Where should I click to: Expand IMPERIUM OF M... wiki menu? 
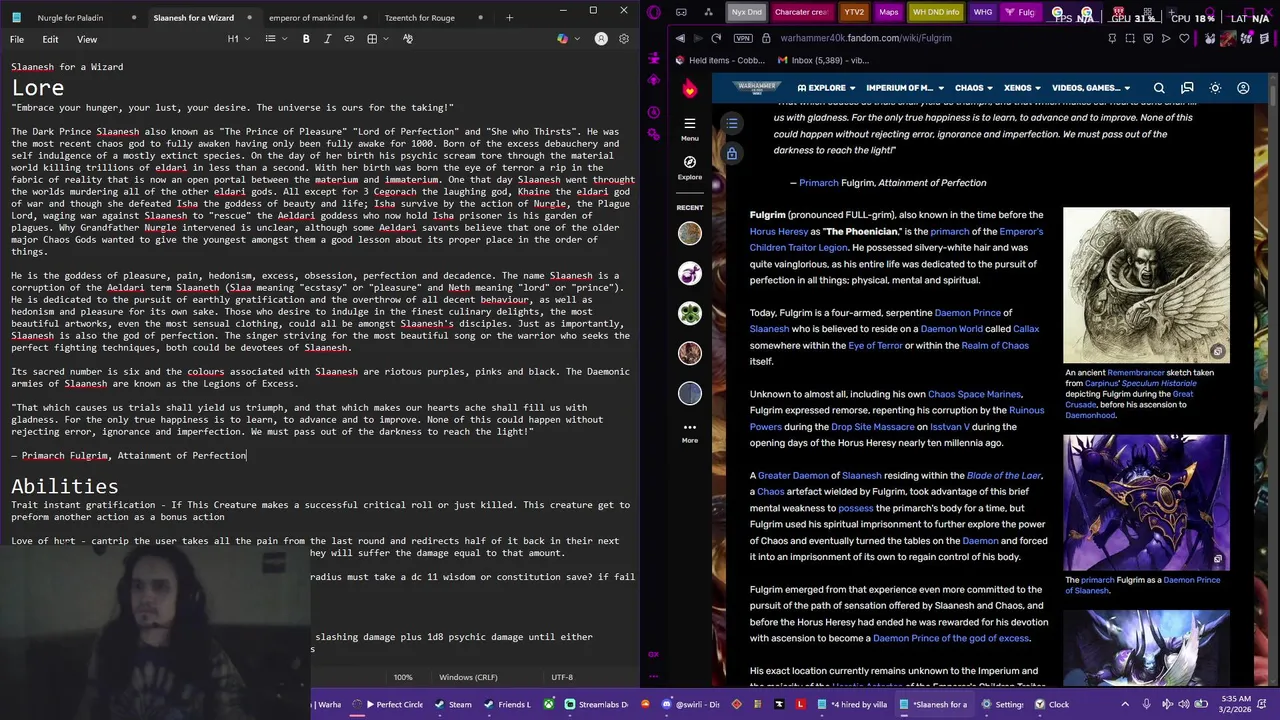click(x=905, y=88)
